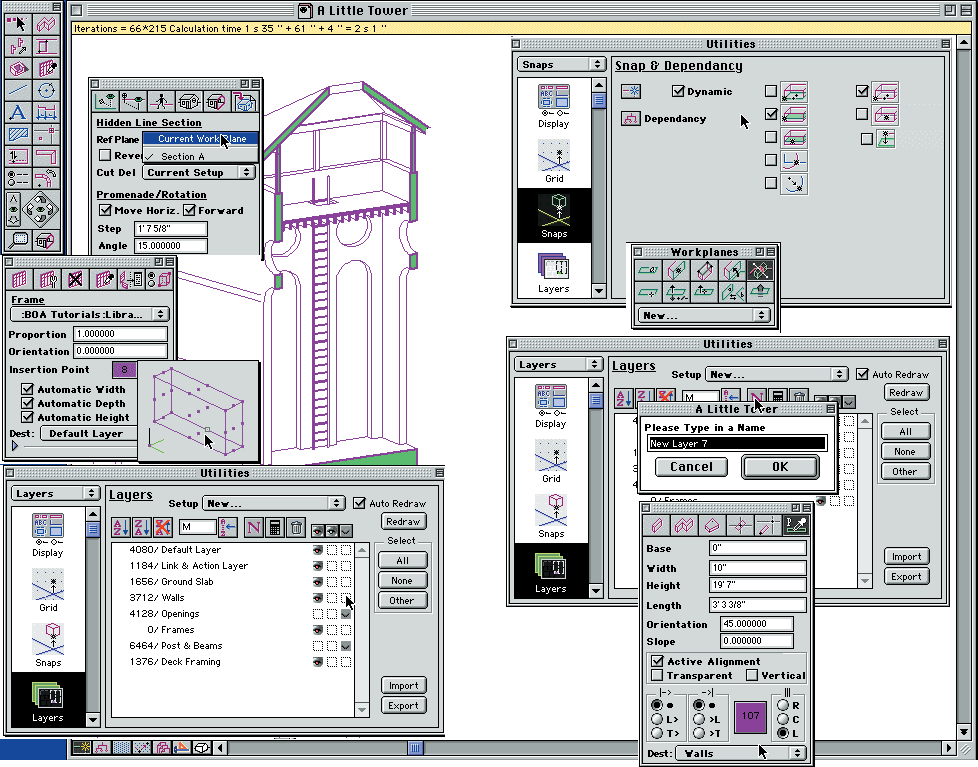Enable the Transparent checkbox
The width and height of the screenshot is (978, 767).
pyautogui.click(x=656, y=676)
